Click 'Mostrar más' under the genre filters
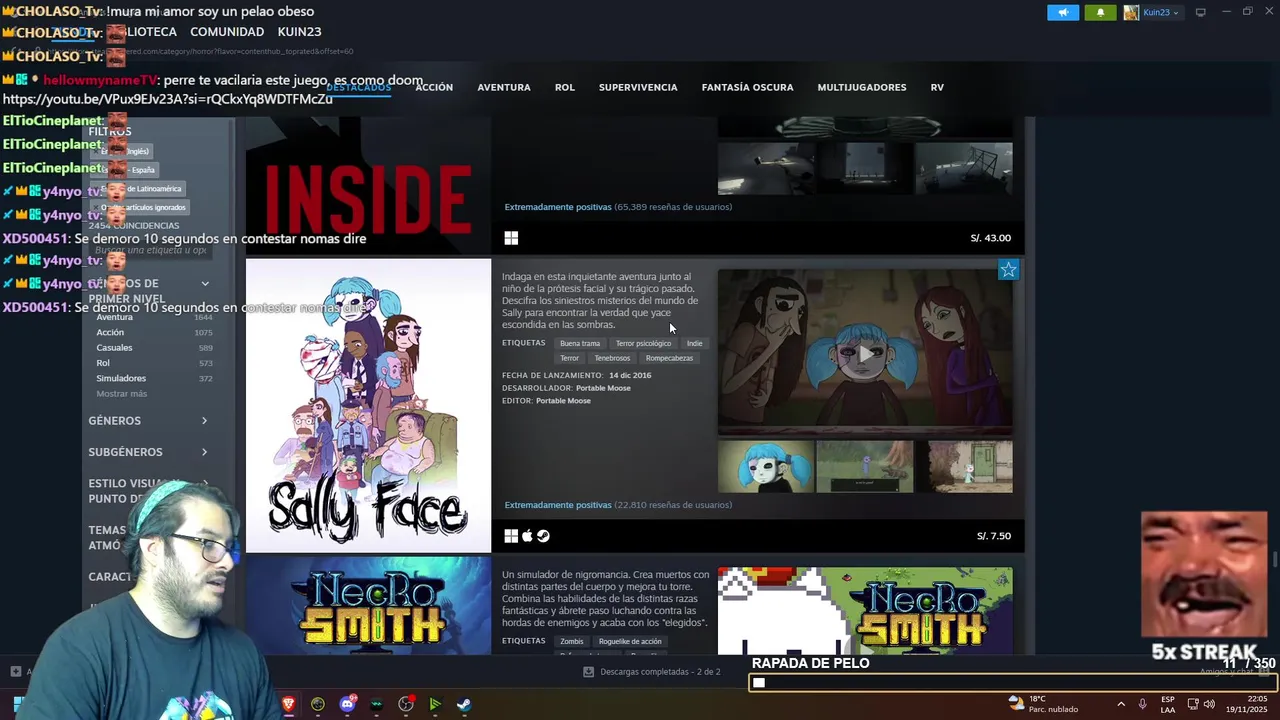1280x720 pixels. pyautogui.click(x=121, y=394)
